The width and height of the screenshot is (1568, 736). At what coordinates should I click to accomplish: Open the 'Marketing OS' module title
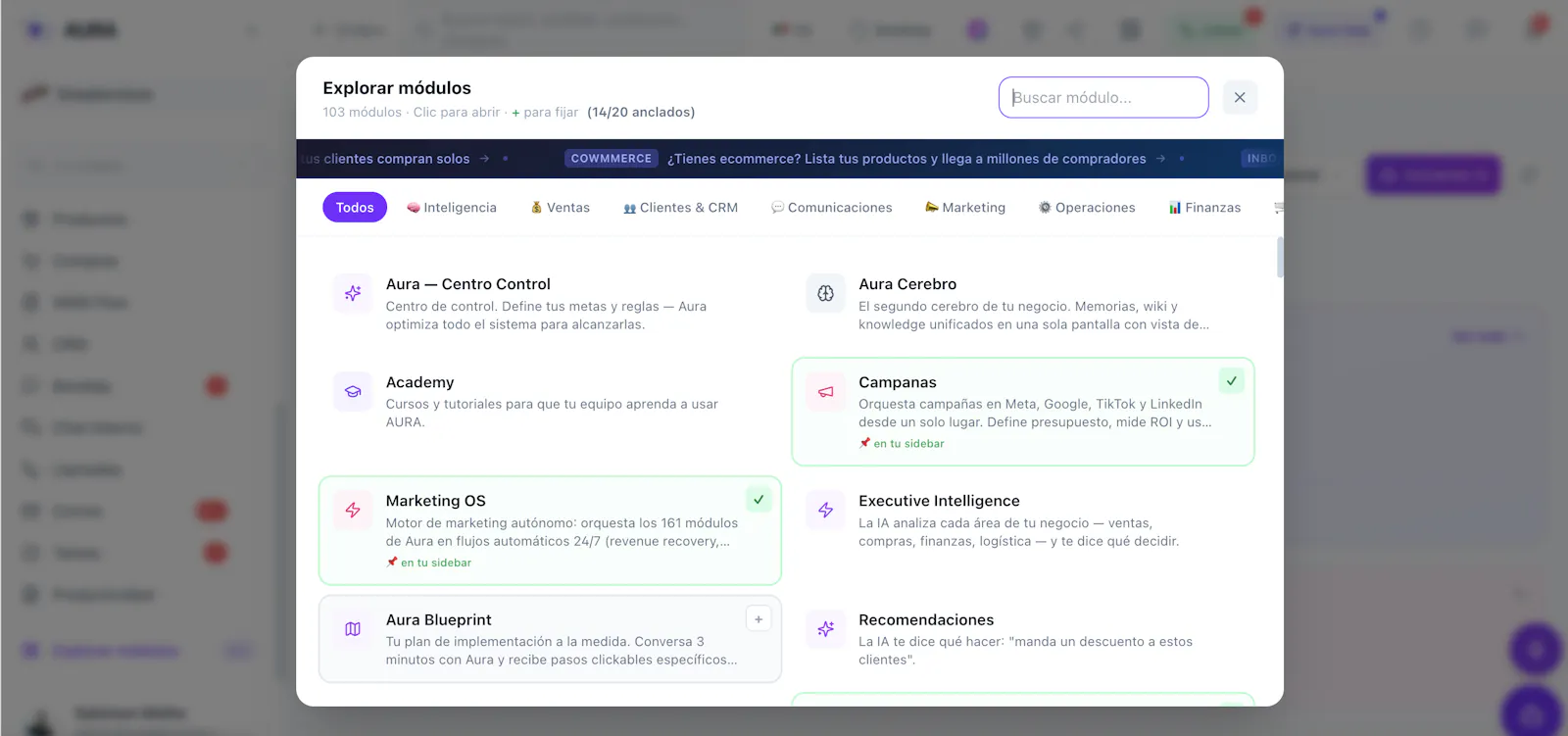pos(435,501)
